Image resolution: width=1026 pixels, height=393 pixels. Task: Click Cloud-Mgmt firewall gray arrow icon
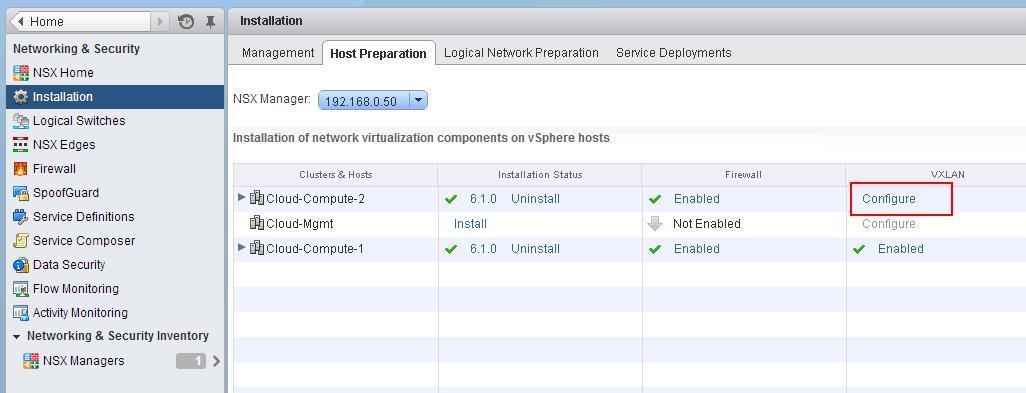[655, 224]
